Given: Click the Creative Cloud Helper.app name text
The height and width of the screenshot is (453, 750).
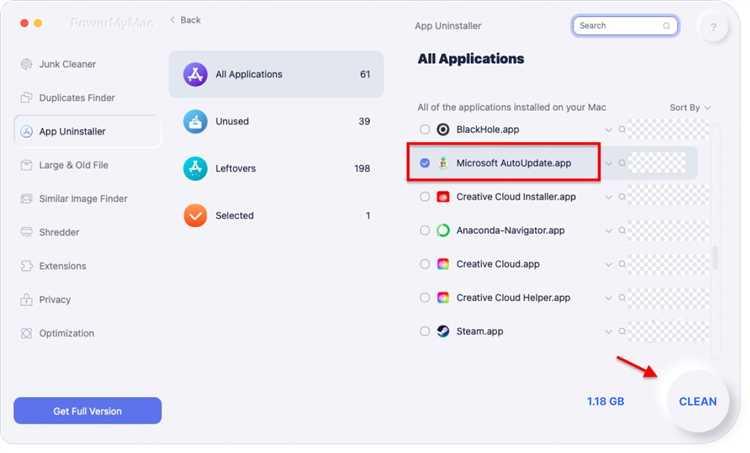Looking at the screenshot, I should 513,298.
